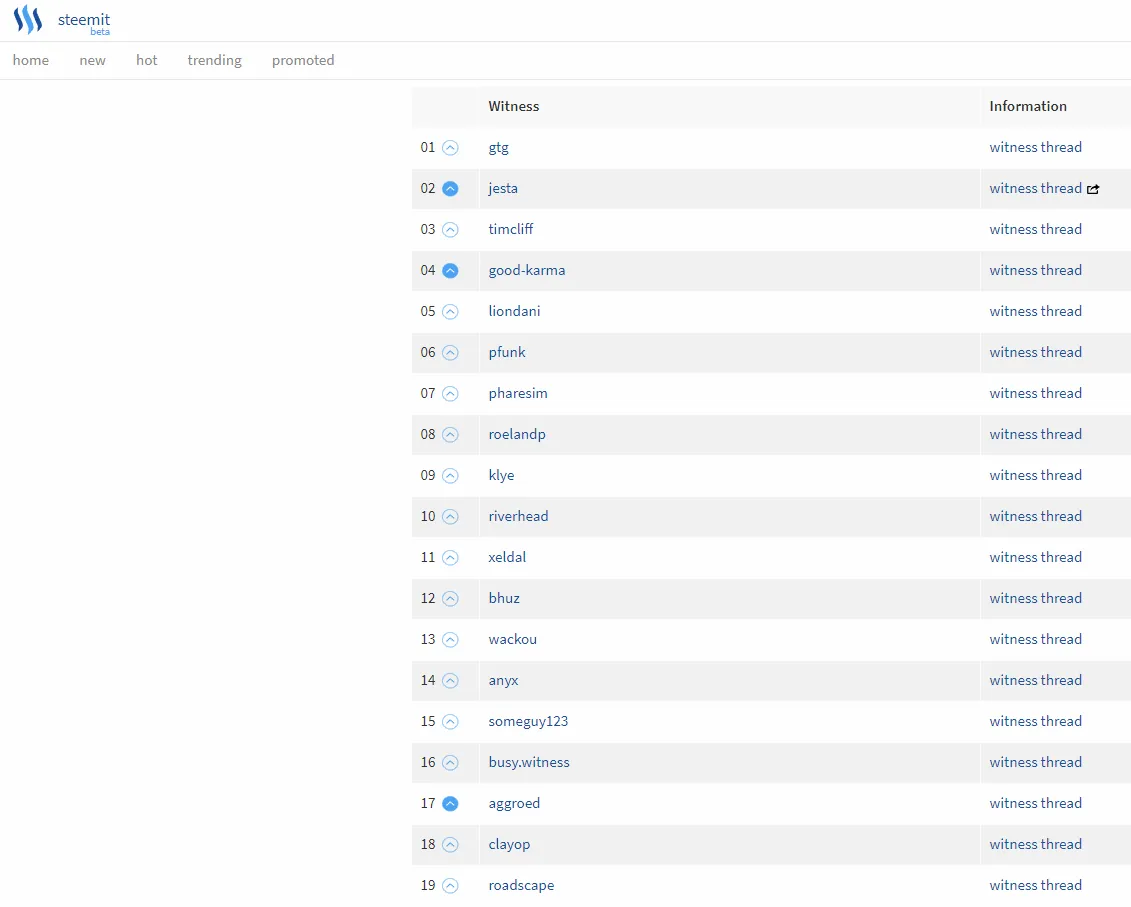Click the Steemit logo icon
This screenshot has height=907, width=1131.
coord(28,19)
